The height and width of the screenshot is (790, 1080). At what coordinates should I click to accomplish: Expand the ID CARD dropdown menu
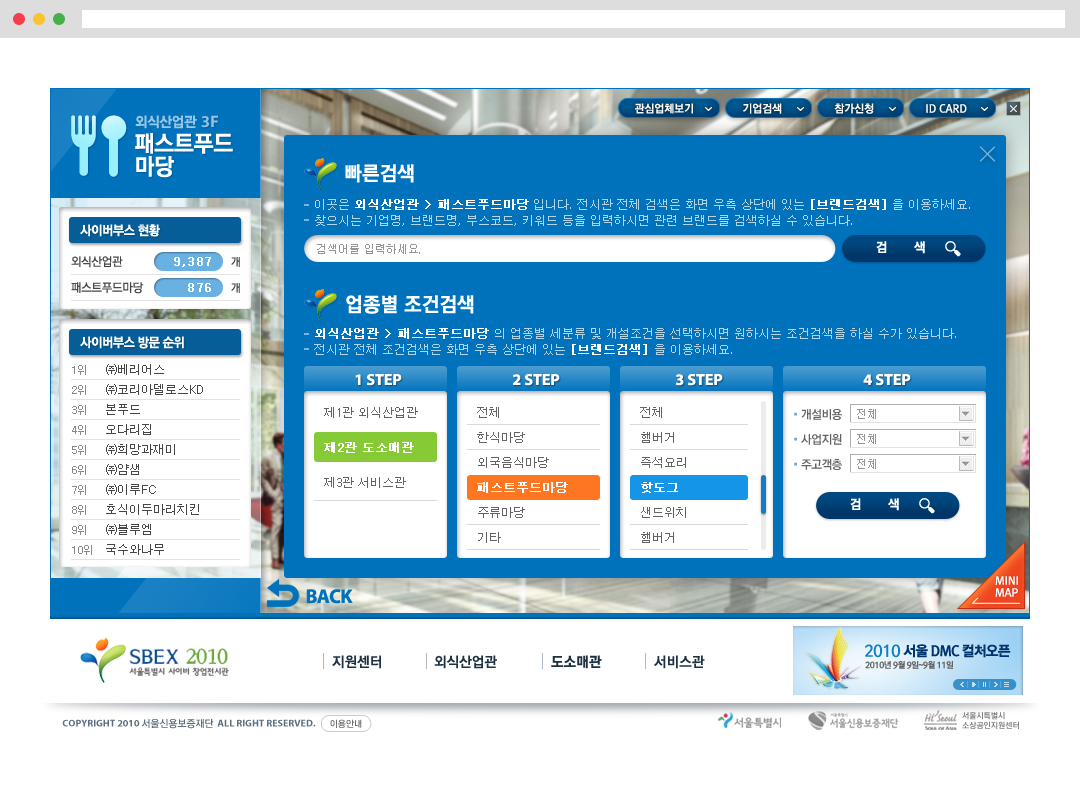coord(952,108)
